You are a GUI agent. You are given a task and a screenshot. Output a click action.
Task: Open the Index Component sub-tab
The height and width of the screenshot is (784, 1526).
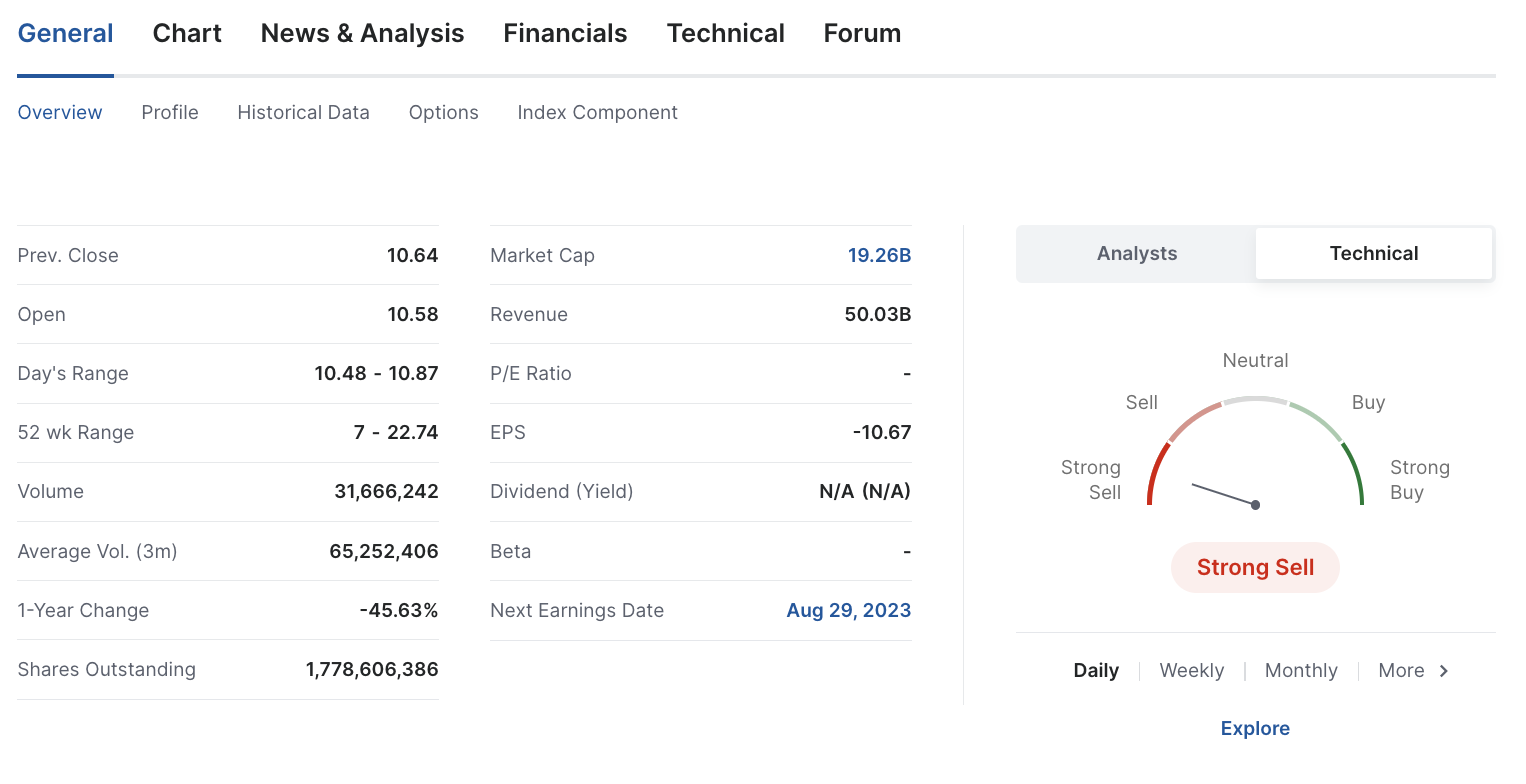pos(597,113)
